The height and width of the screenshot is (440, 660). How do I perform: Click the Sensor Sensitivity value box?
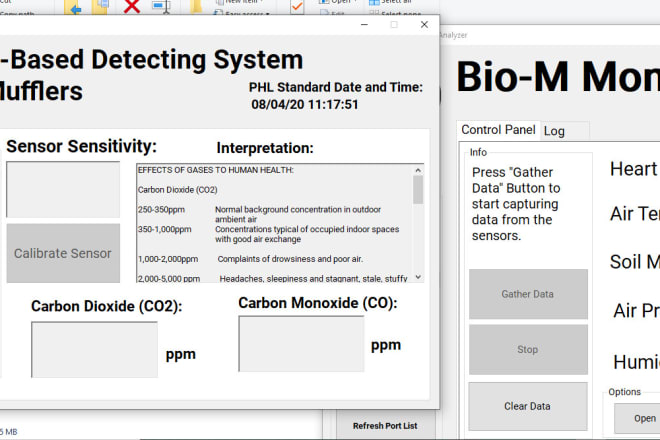tap(63, 189)
